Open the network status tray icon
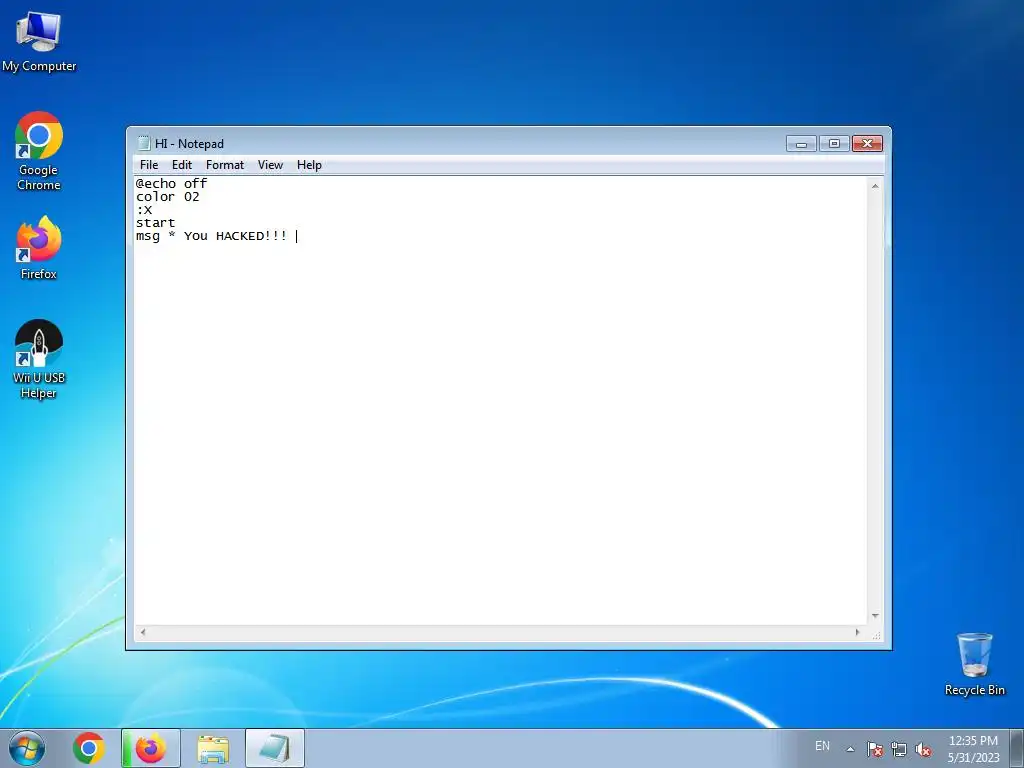This screenshot has height=768, width=1024. click(899, 749)
